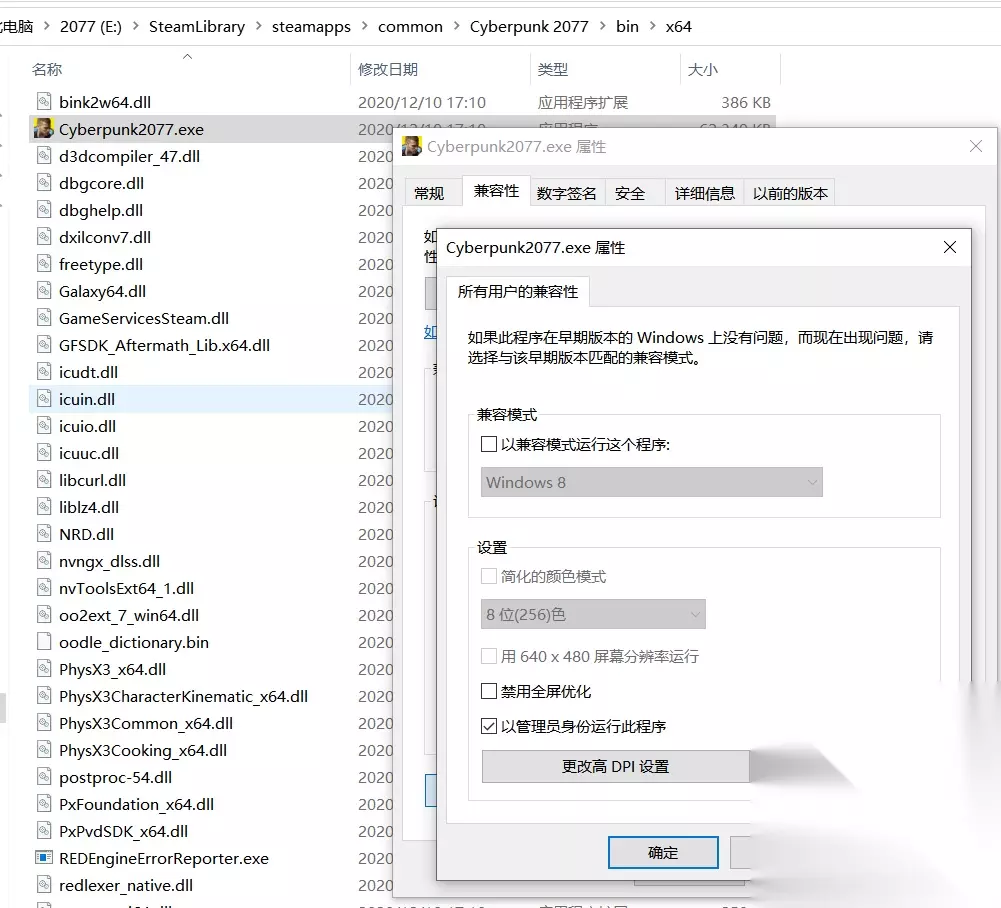This screenshot has width=1001, height=908.
Task: Select the PxFoundation_x64.dll file name
Action: click(x=136, y=804)
